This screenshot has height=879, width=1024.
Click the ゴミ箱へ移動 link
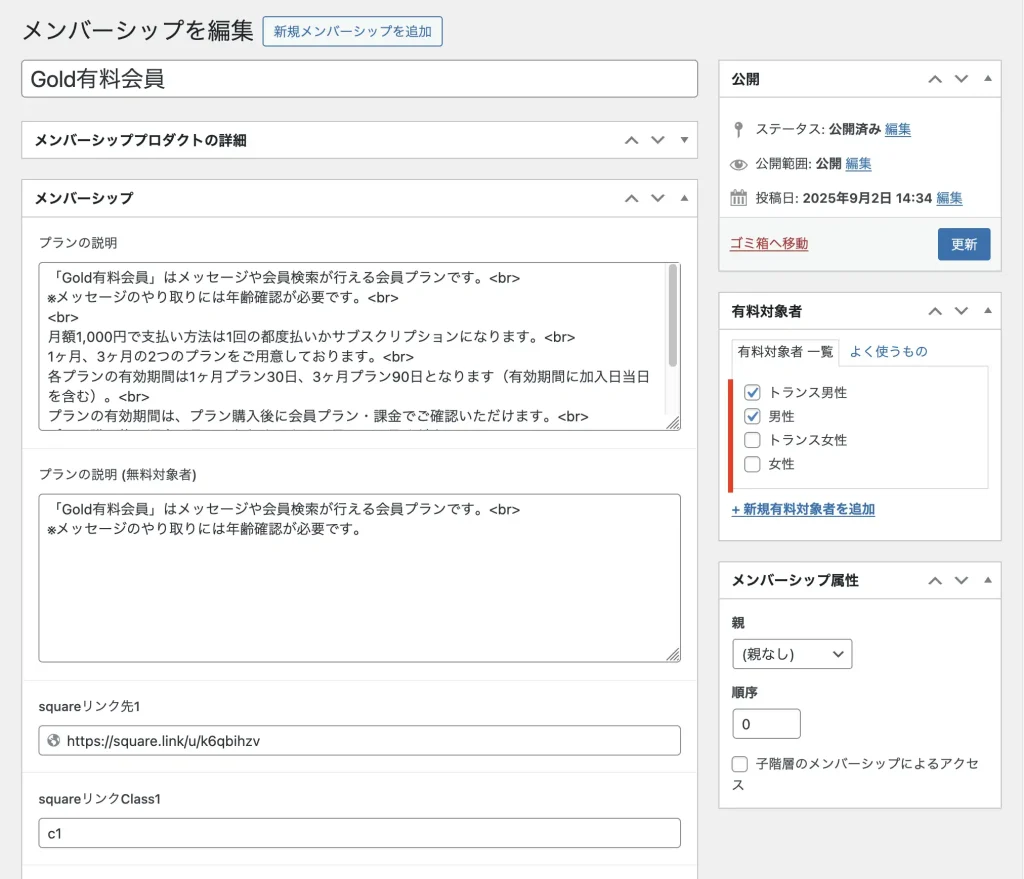(x=769, y=243)
